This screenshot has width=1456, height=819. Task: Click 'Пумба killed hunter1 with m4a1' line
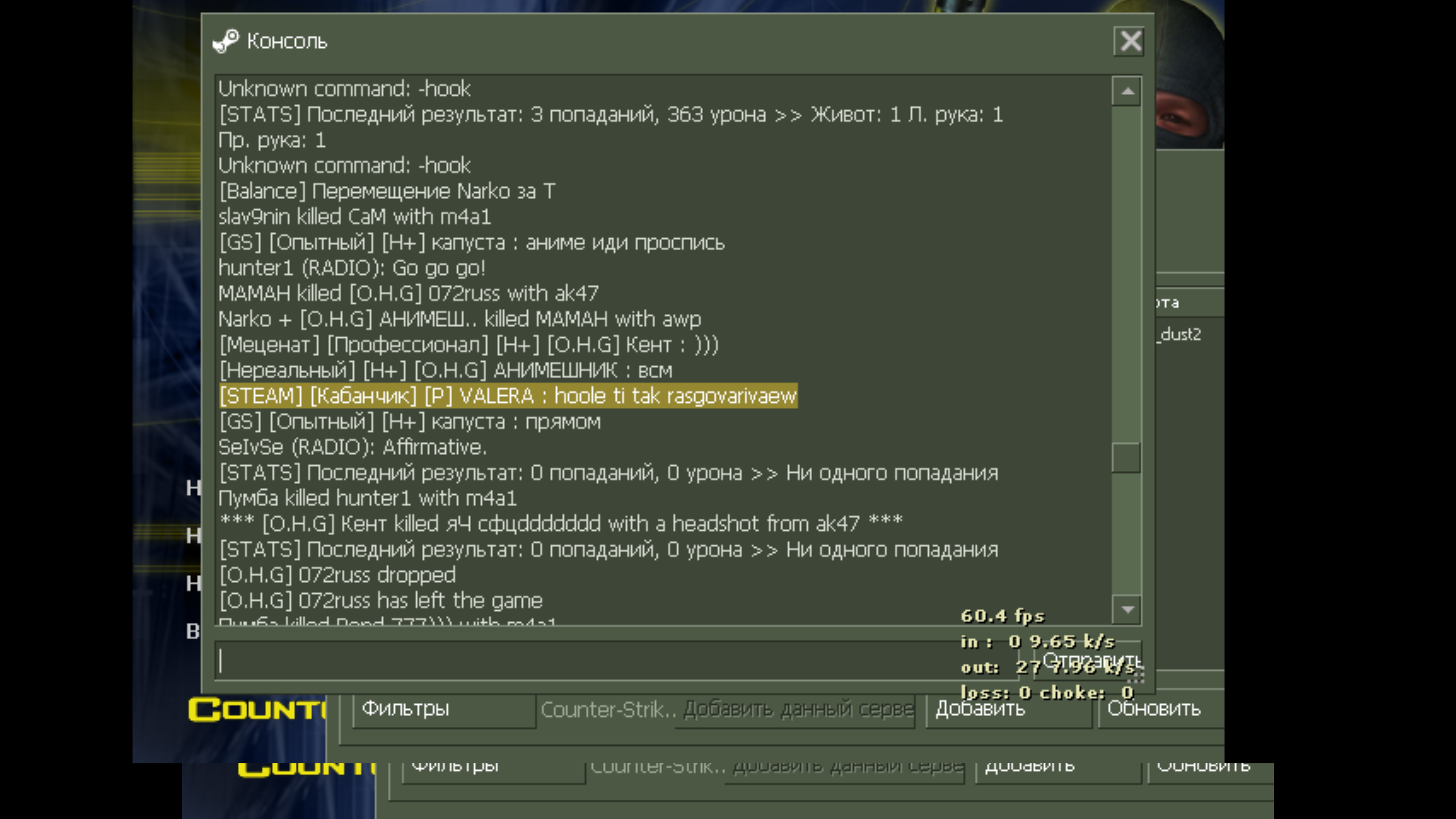368,498
